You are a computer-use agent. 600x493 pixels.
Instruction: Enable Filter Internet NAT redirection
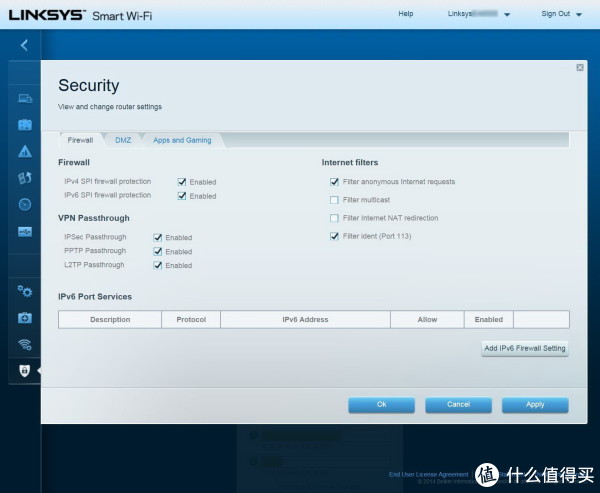pyautogui.click(x=334, y=218)
